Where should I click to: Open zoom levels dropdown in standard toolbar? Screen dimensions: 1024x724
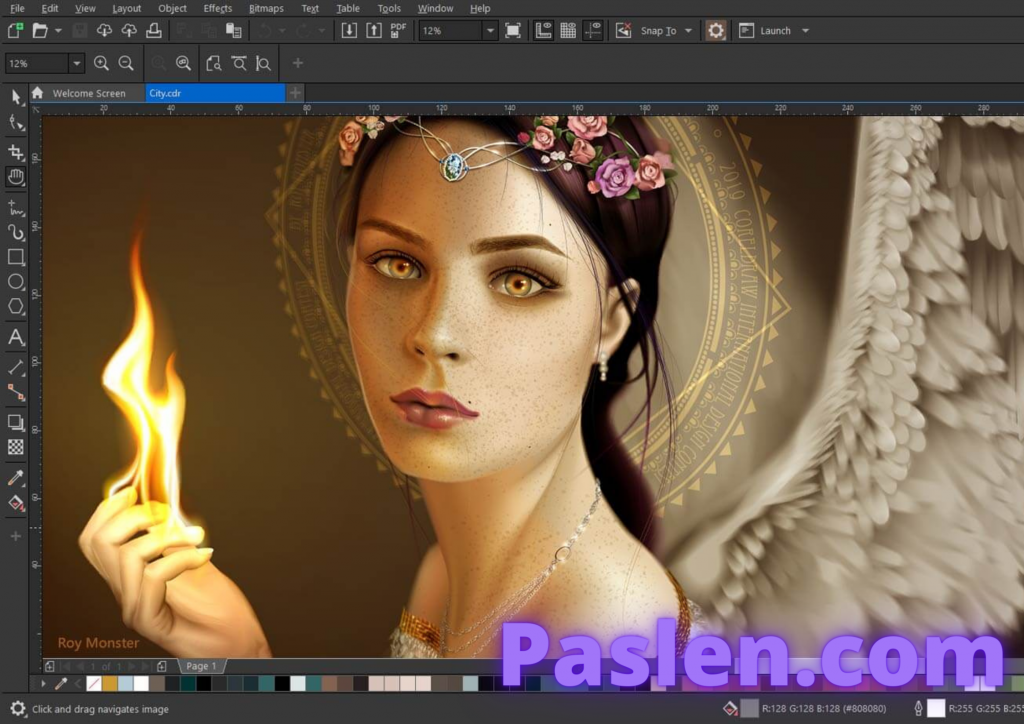click(490, 31)
